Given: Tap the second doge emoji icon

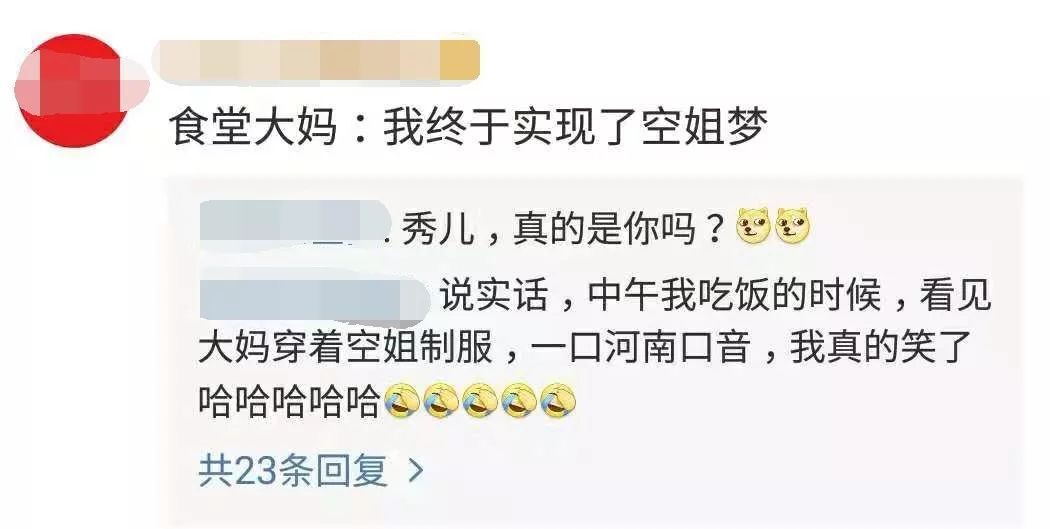Looking at the screenshot, I should [792, 226].
